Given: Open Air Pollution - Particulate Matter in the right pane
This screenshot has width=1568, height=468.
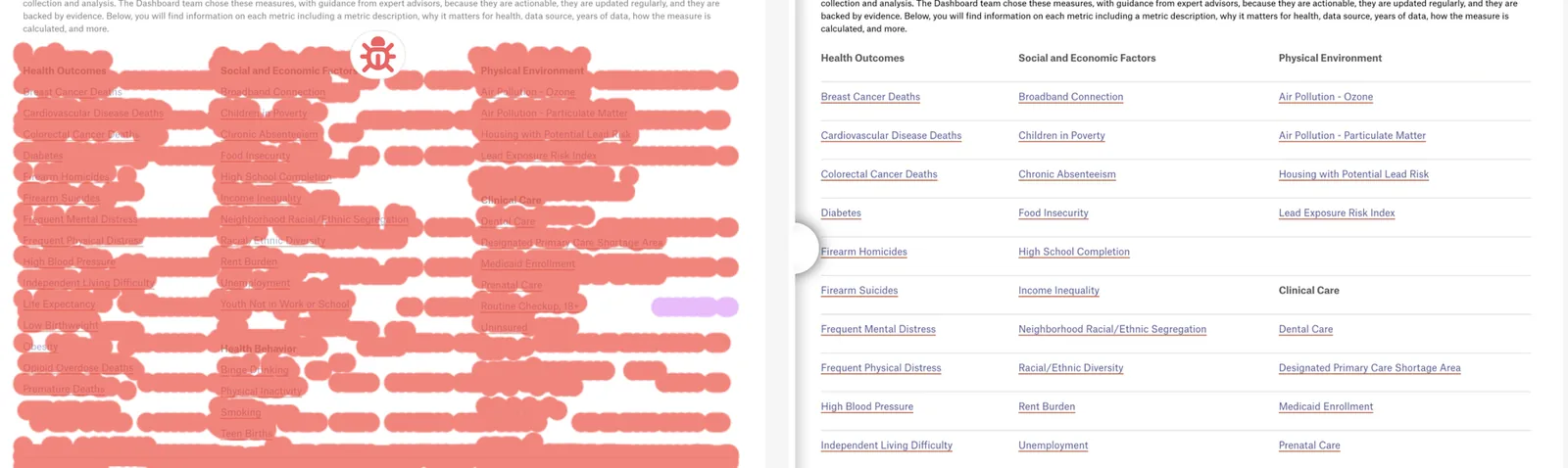Looking at the screenshot, I should click(1352, 136).
